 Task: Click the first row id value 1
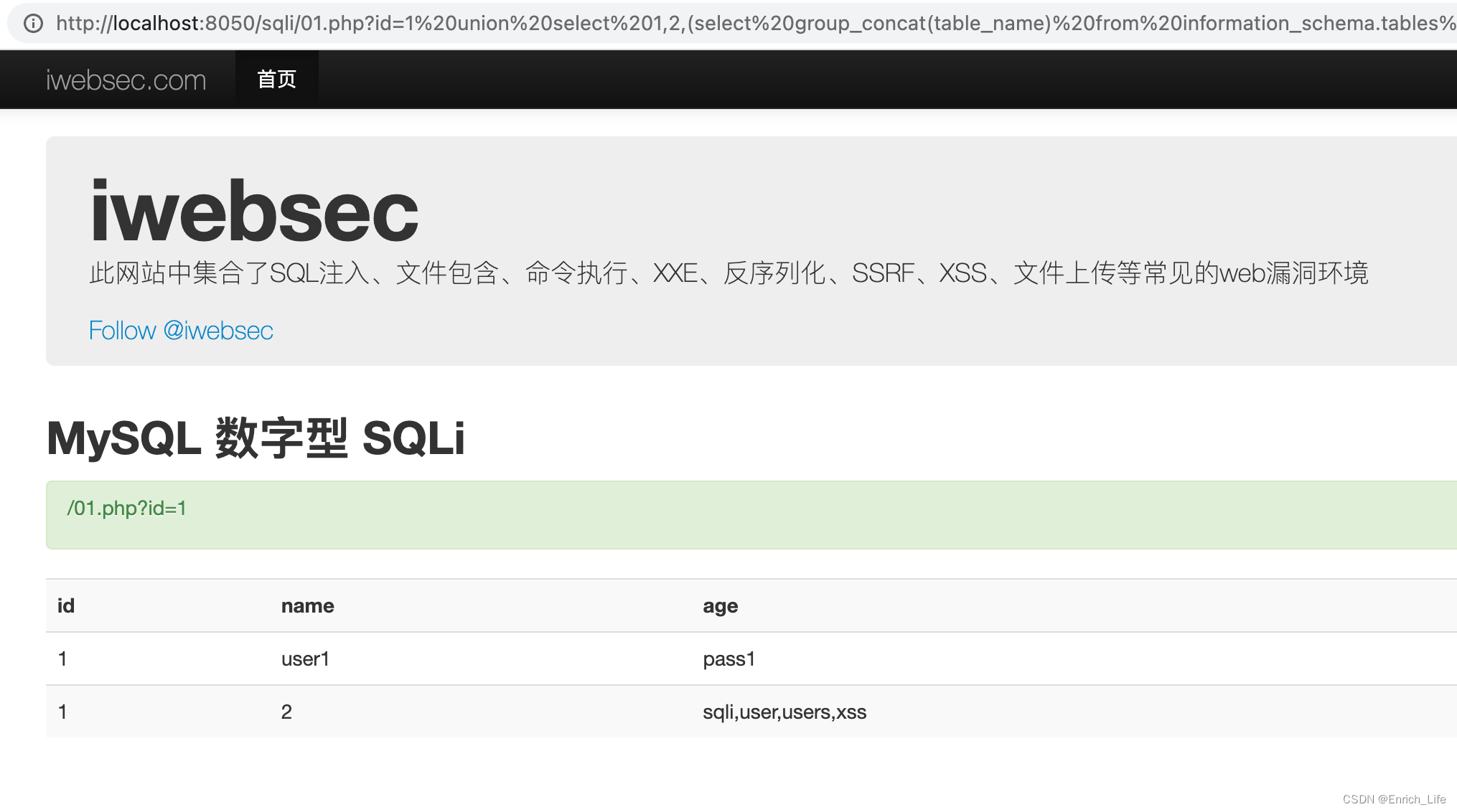pos(62,658)
